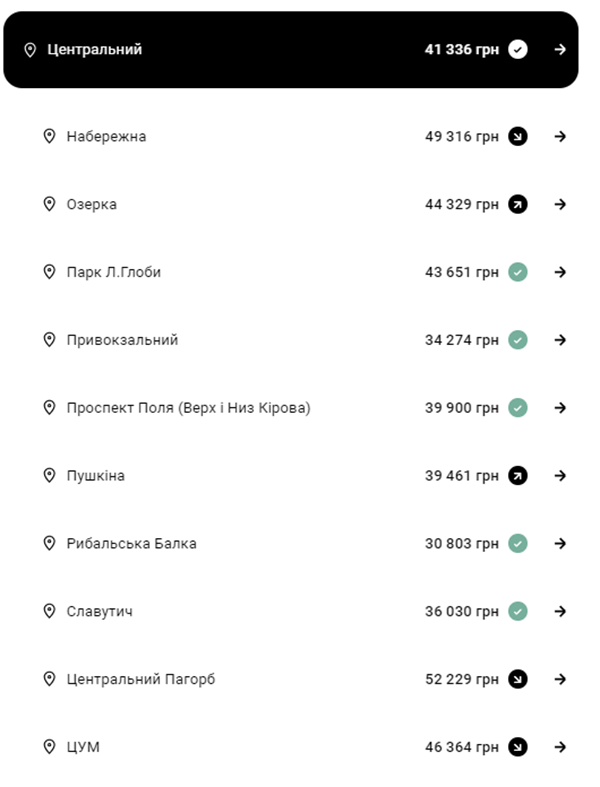Click the white checkmark in Центральний header
The width and height of the screenshot is (600, 787).
517,50
